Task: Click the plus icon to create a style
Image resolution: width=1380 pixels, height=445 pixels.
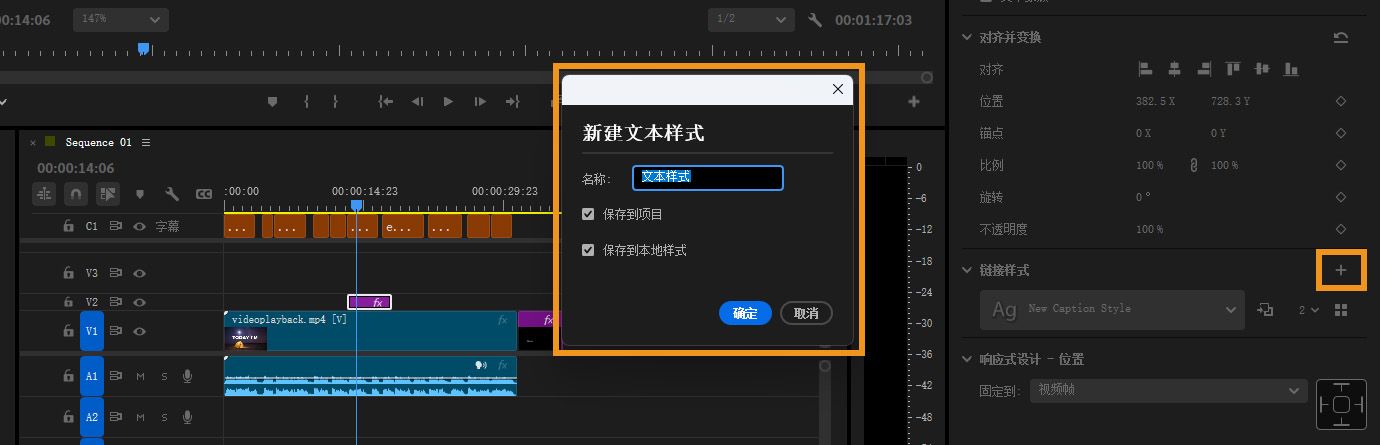Action: (x=1341, y=270)
